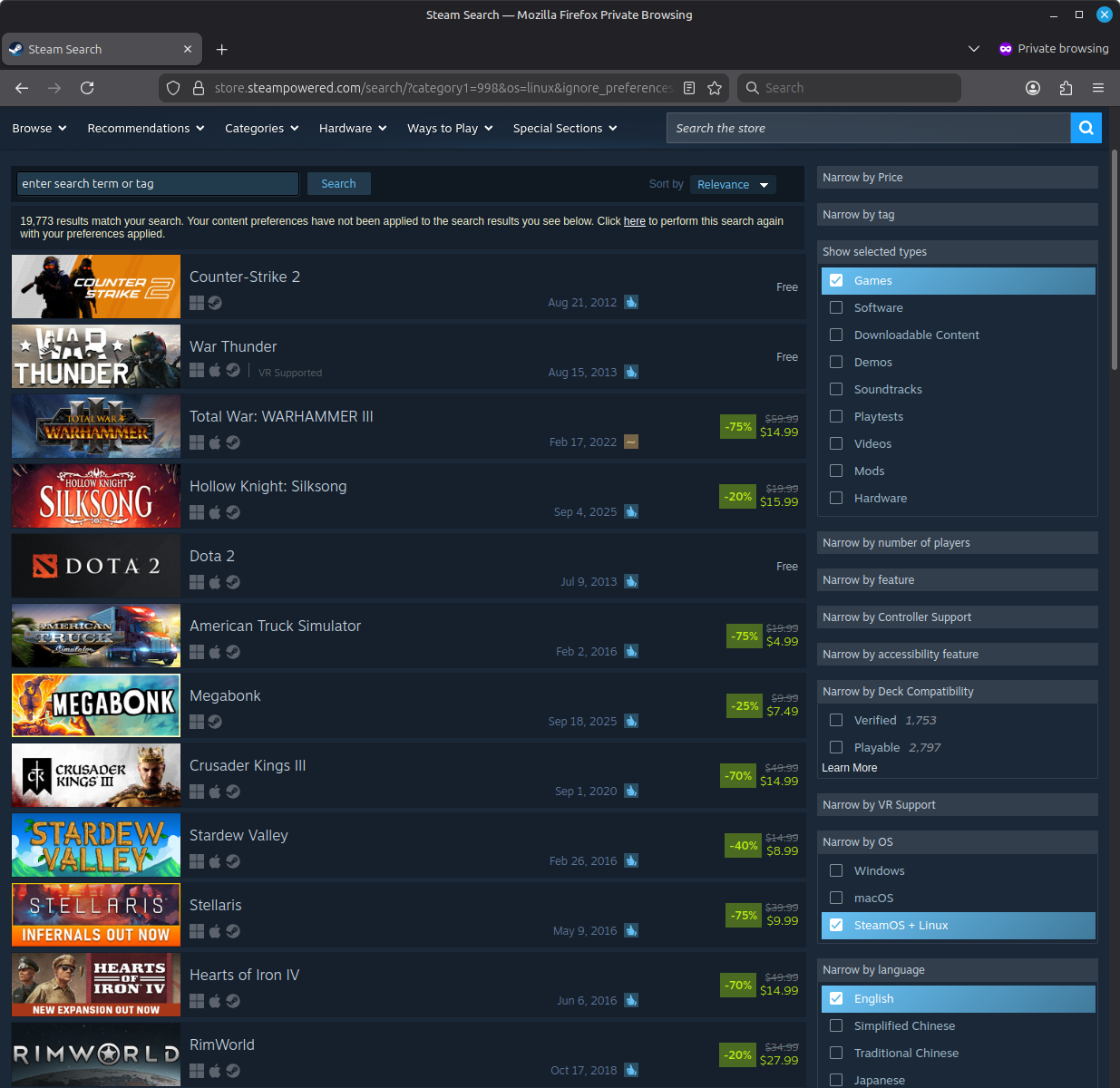Click RimWorld SteamOS platform icon

pyautogui.click(x=233, y=1071)
